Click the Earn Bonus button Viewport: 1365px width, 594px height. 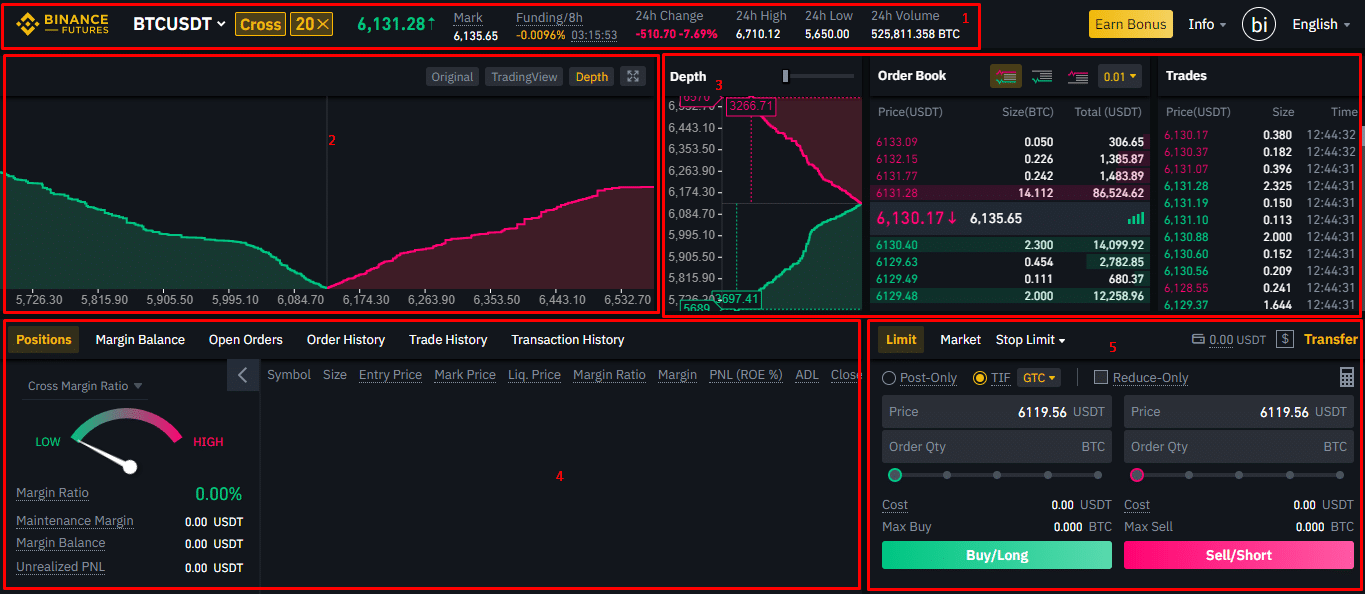1131,24
